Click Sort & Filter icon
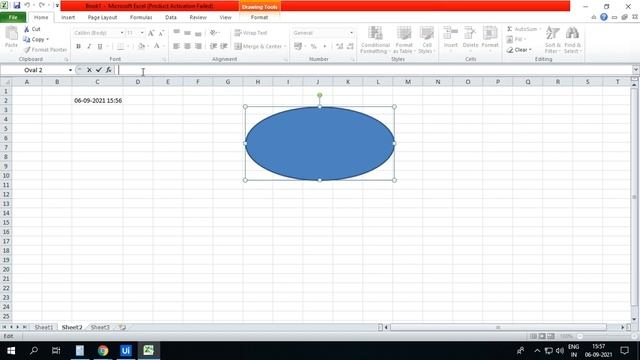This screenshot has height=360, width=640. 553,33
